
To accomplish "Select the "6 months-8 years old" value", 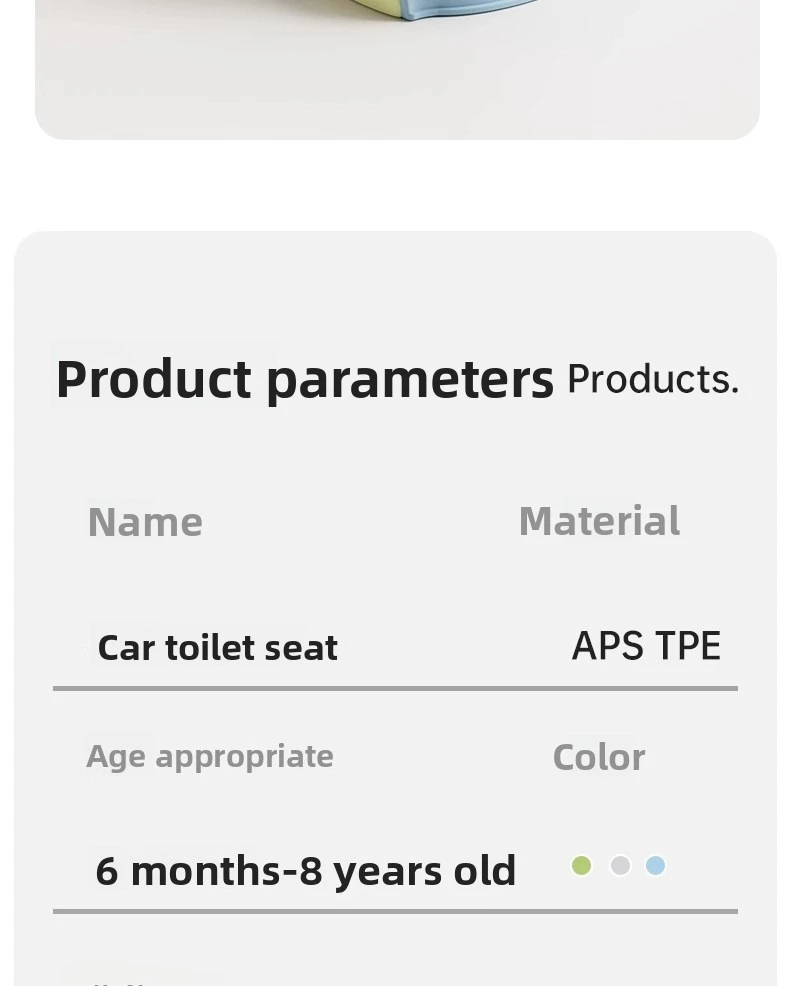I will tap(305, 871).
